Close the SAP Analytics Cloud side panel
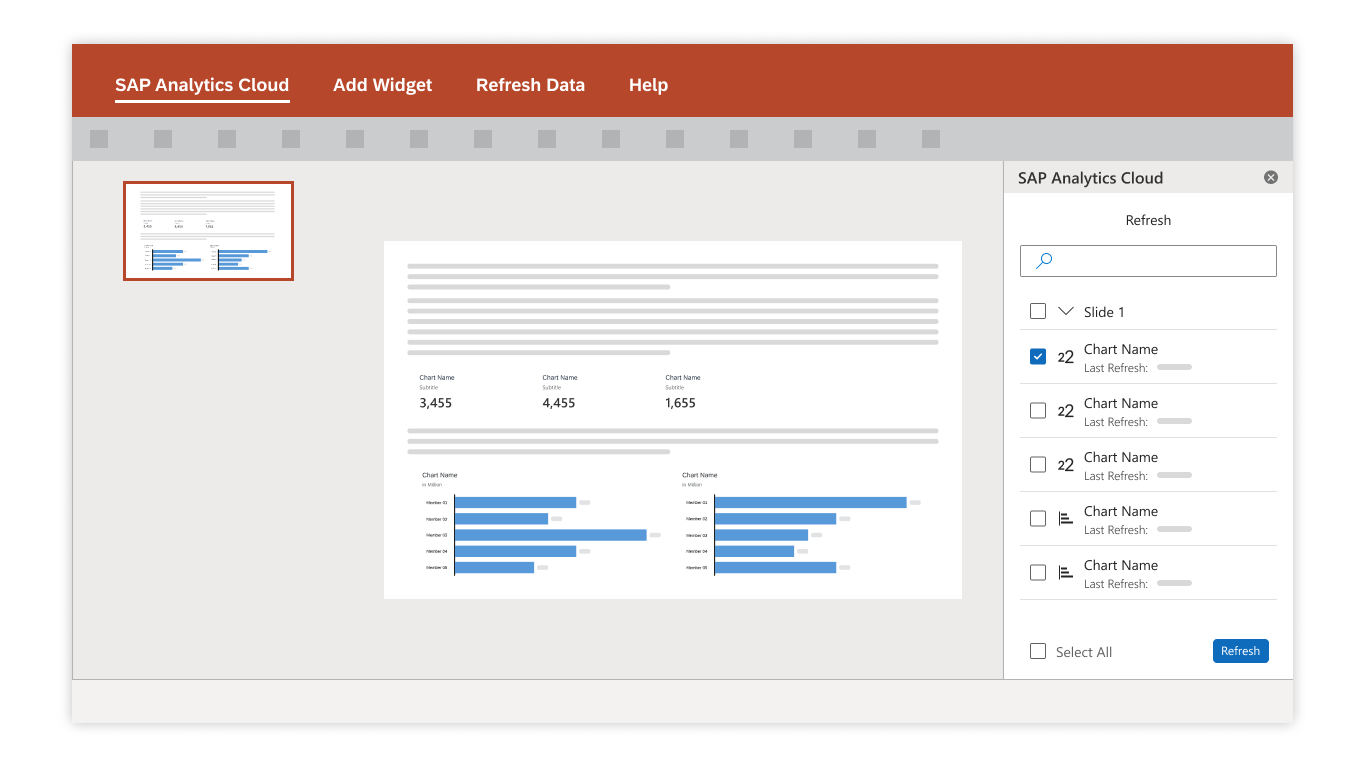This screenshot has height=768, width=1366. point(1271,178)
